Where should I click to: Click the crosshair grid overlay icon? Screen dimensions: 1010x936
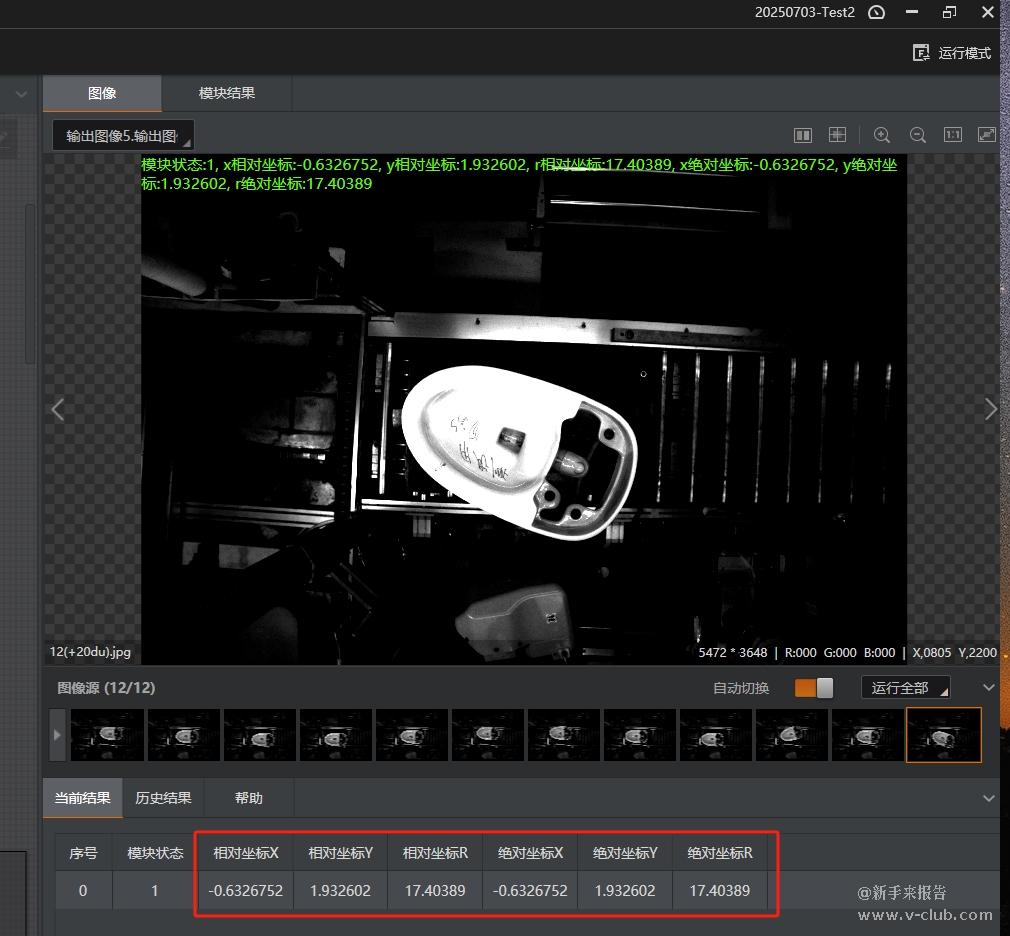[x=837, y=135]
